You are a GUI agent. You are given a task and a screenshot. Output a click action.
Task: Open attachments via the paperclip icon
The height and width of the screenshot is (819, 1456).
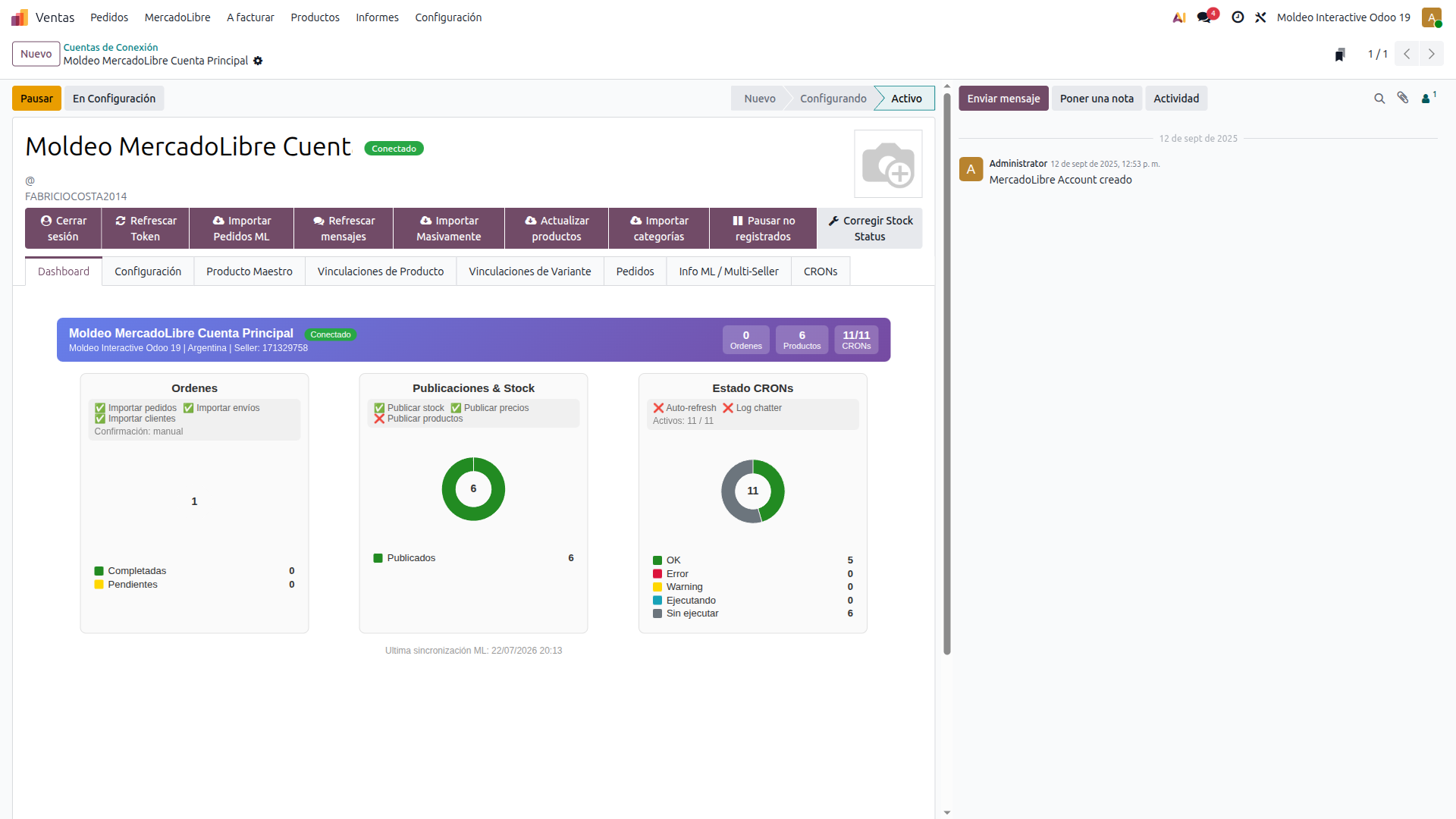click(1403, 98)
